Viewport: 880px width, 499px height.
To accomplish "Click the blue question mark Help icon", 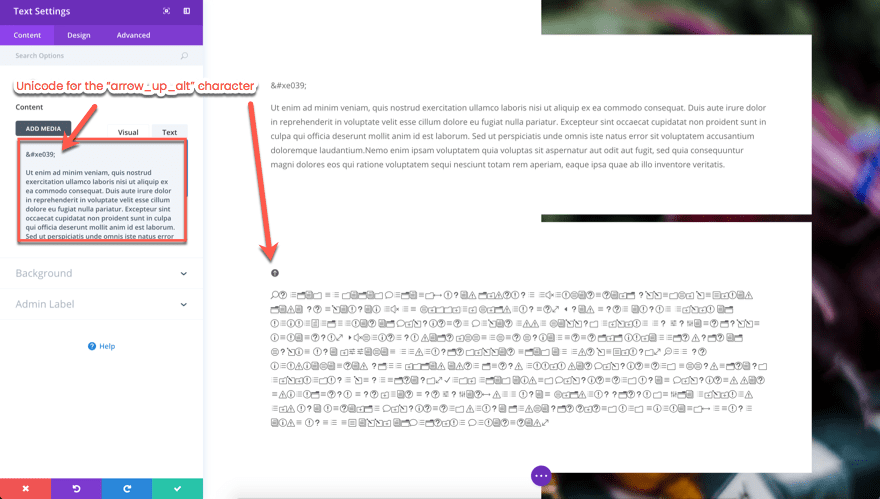I will (x=92, y=346).
